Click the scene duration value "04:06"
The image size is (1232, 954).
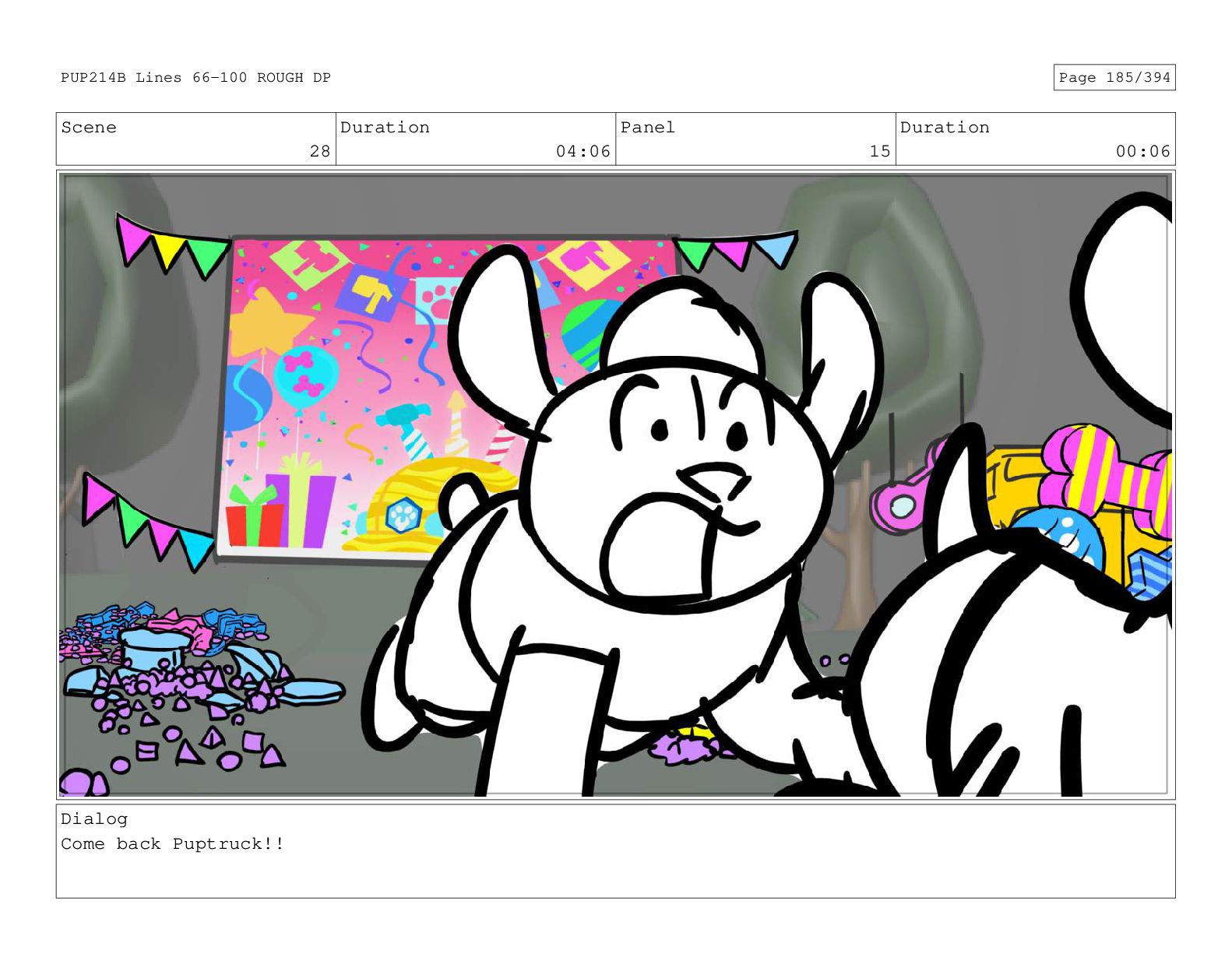click(583, 151)
